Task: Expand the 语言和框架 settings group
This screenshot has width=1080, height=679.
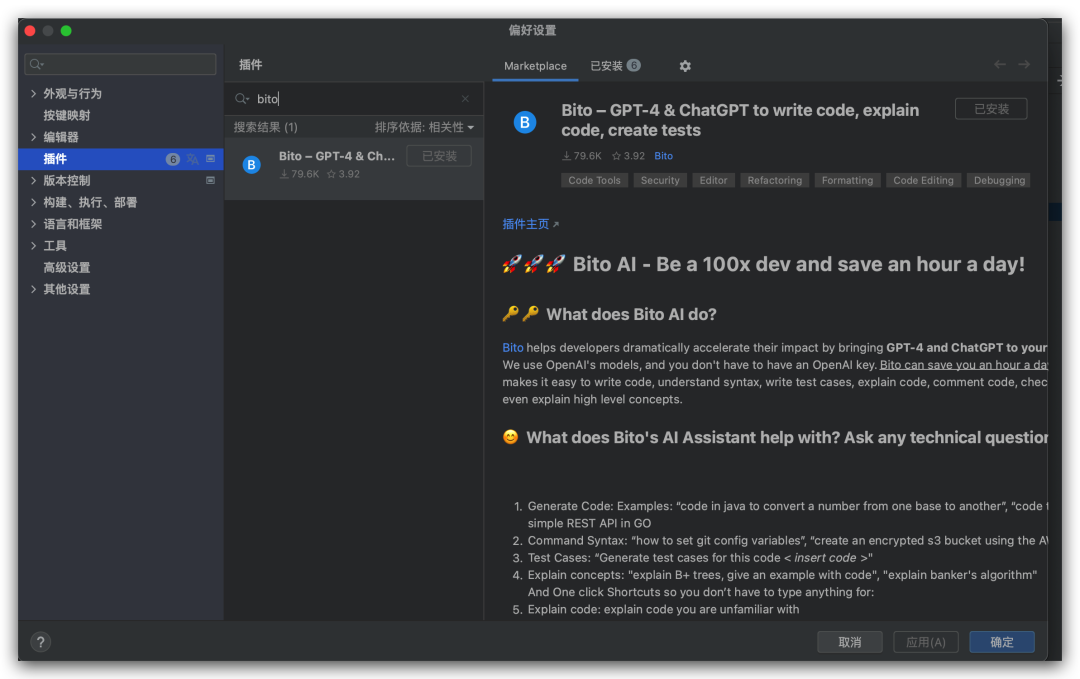Action: (x=33, y=224)
